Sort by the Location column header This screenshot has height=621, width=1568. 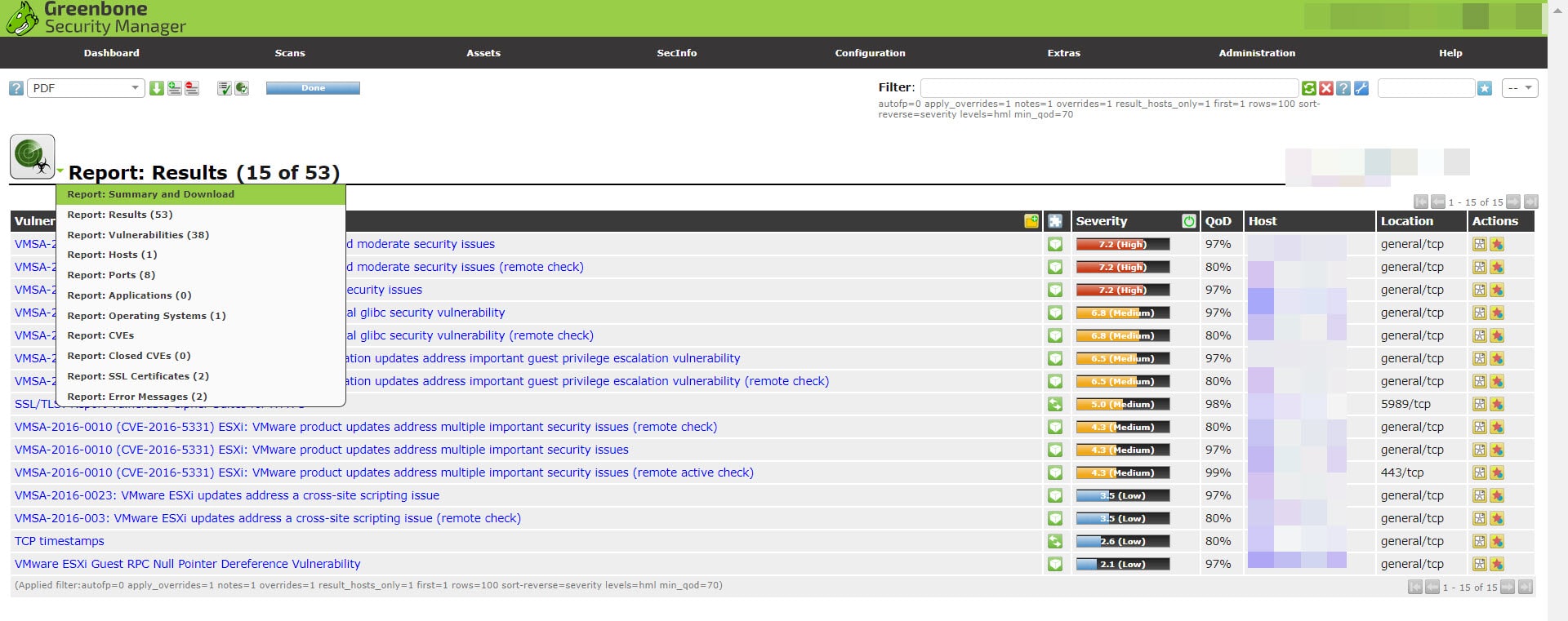click(1406, 221)
